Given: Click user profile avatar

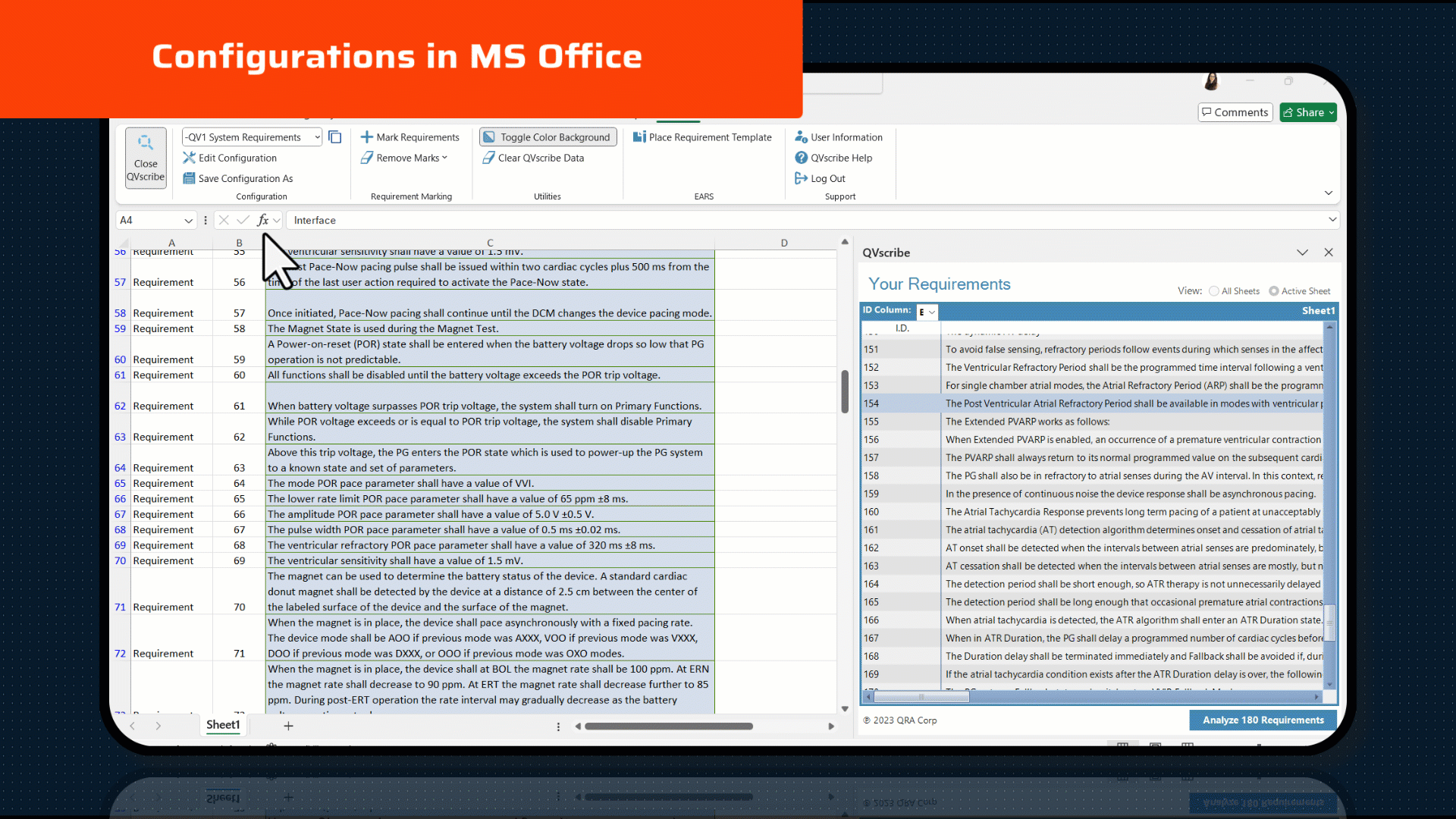Looking at the screenshot, I should (1211, 81).
